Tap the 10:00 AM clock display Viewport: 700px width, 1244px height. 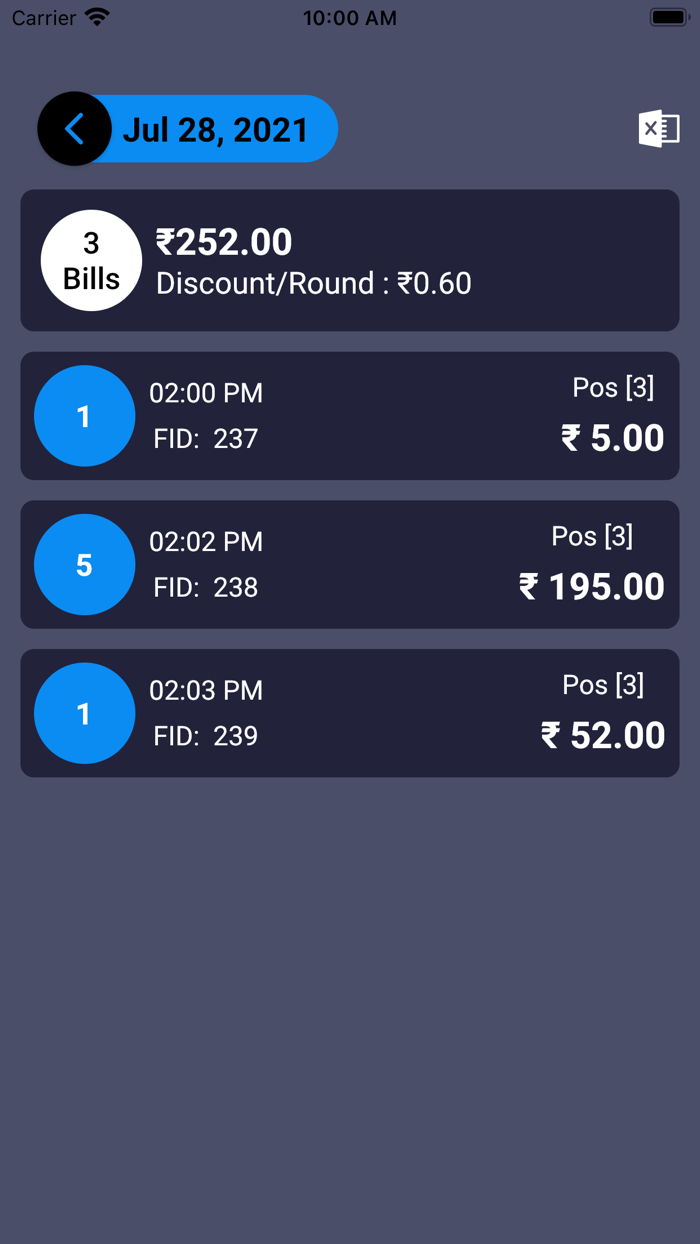(350, 16)
